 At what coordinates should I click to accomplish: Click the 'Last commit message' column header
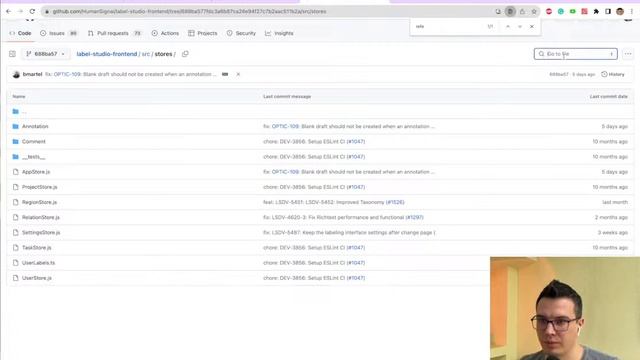coord(287,96)
